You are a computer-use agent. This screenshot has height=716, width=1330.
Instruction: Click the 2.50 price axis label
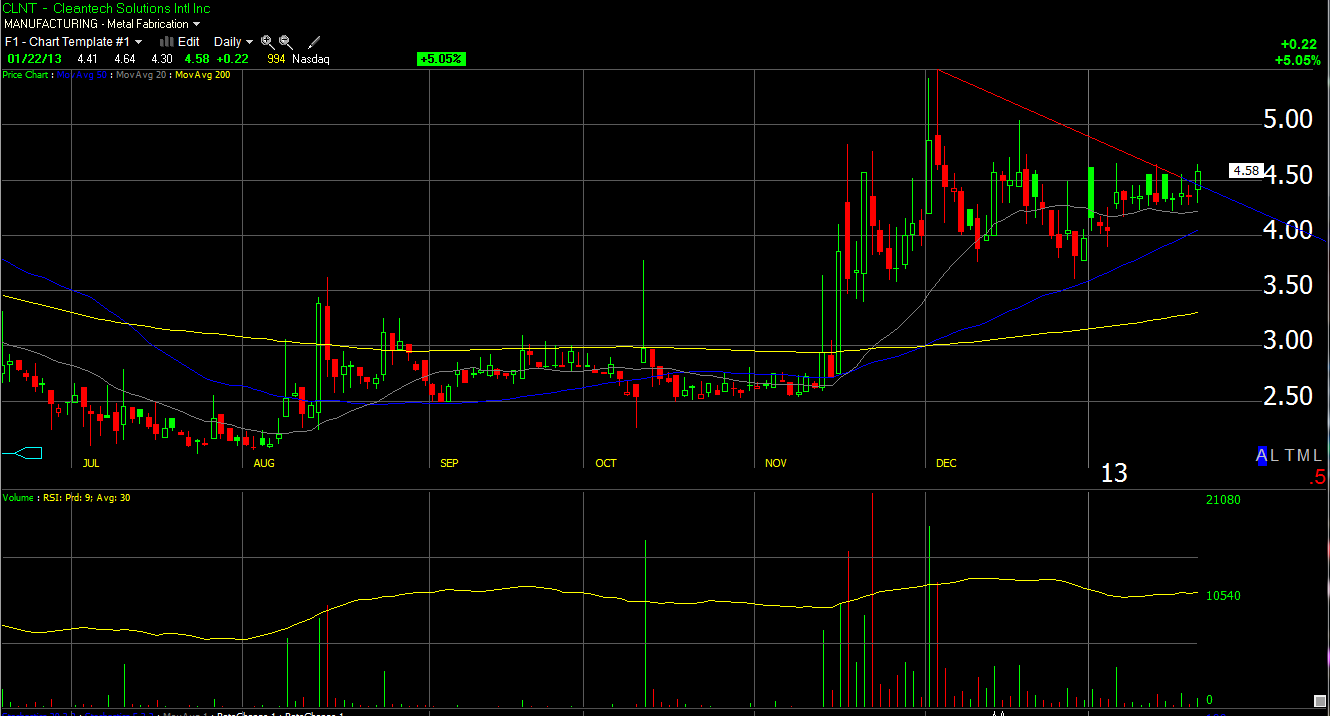(x=1286, y=397)
